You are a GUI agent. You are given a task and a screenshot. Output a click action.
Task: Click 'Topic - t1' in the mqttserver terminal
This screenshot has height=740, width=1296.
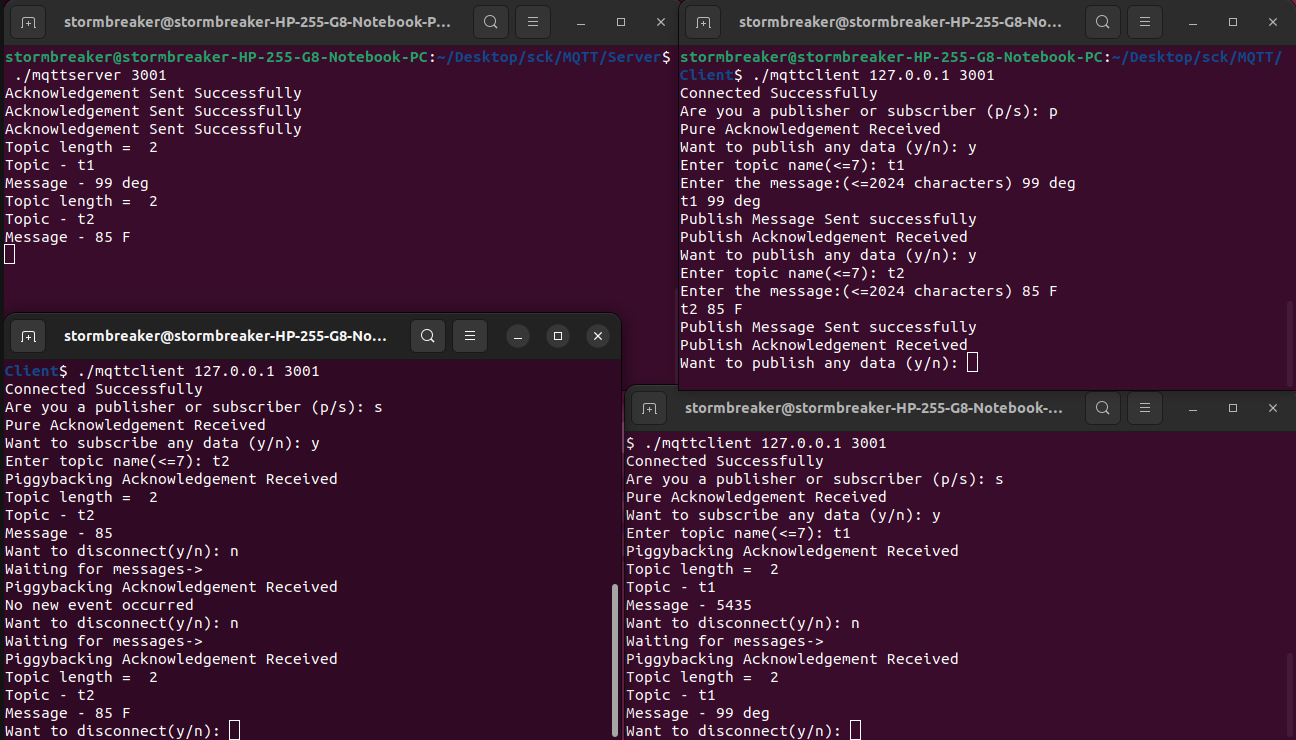pyautogui.click(x=50, y=165)
